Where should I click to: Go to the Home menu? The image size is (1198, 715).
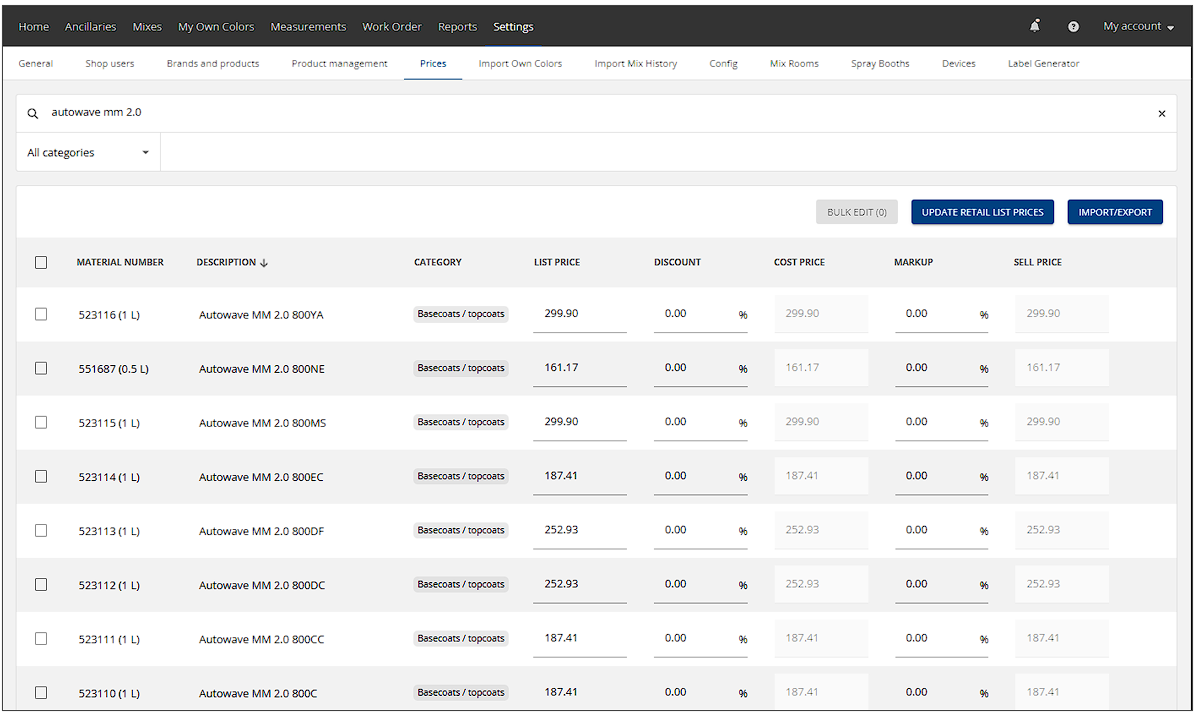34,27
